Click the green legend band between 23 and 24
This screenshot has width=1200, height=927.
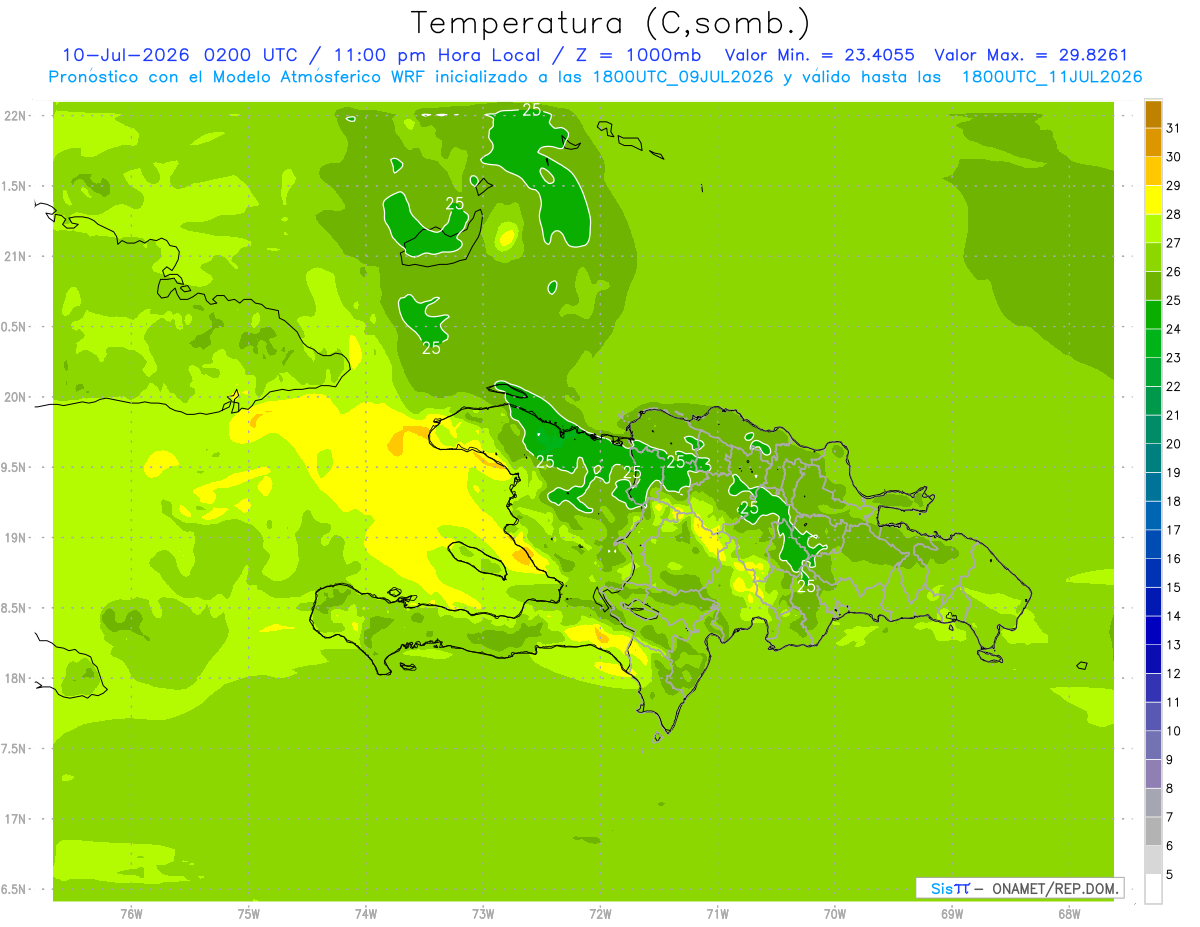1153,343
